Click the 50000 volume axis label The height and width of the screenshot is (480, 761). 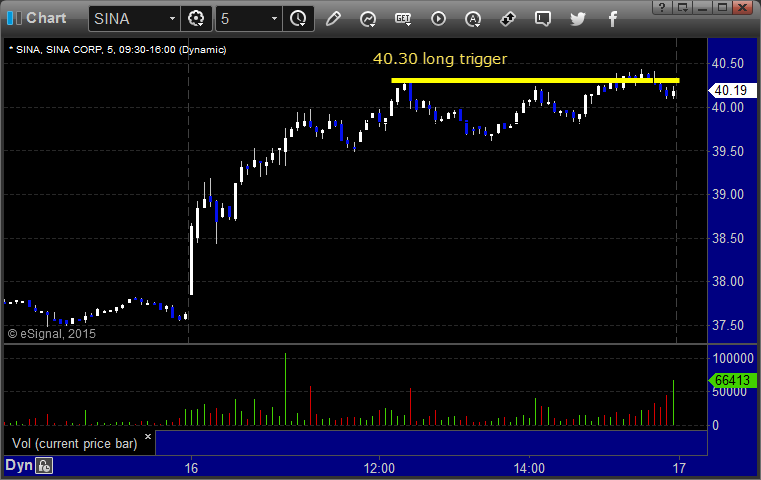(x=729, y=392)
